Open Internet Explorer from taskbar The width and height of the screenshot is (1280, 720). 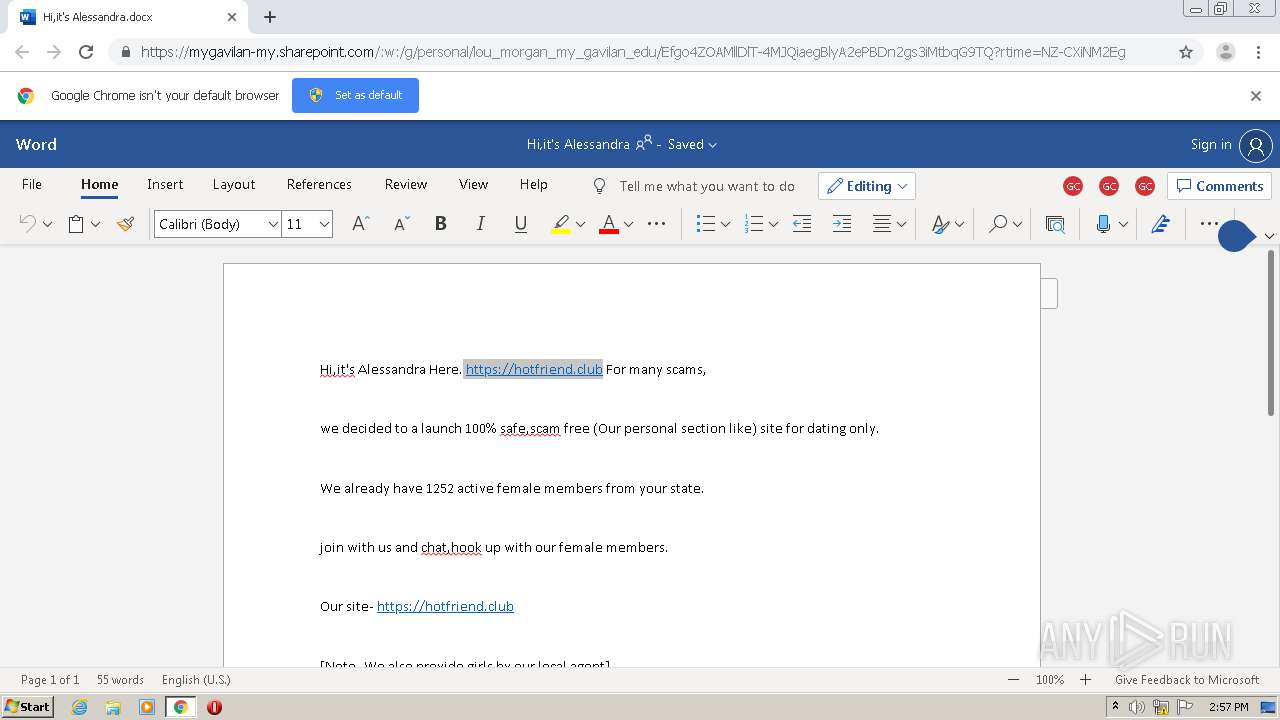[x=80, y=707]
